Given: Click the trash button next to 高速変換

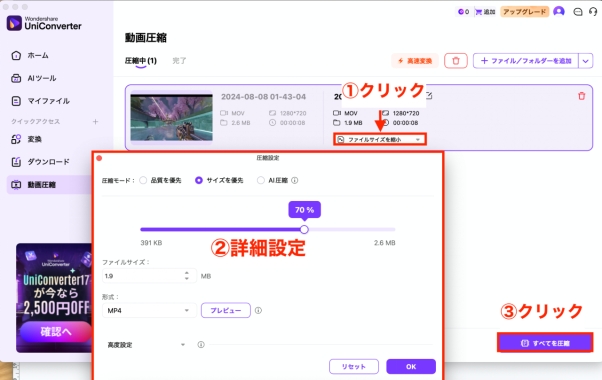Looking at the screenshot, I should 456,61.
